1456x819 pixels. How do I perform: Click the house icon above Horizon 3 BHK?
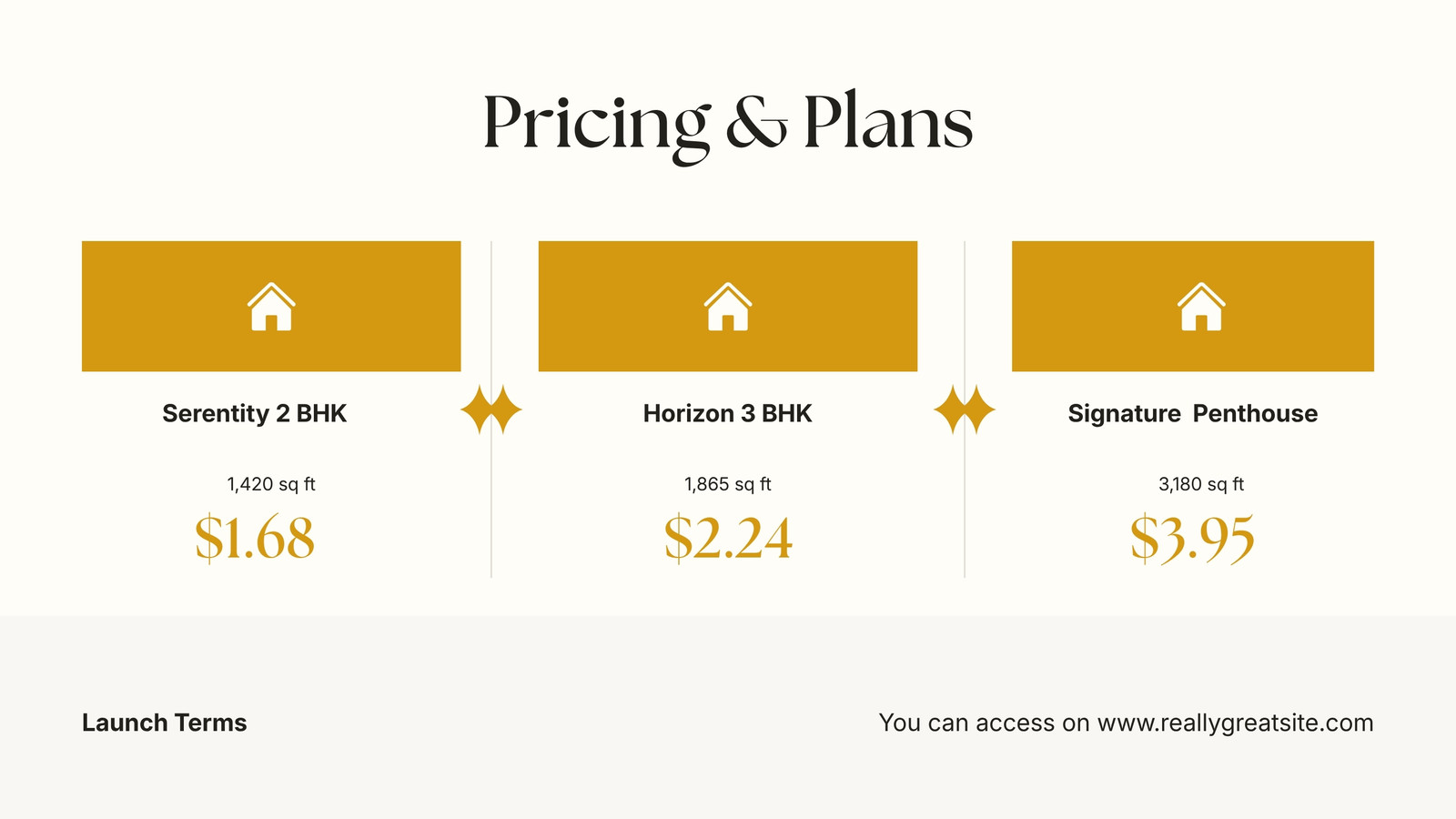[728, 307]
